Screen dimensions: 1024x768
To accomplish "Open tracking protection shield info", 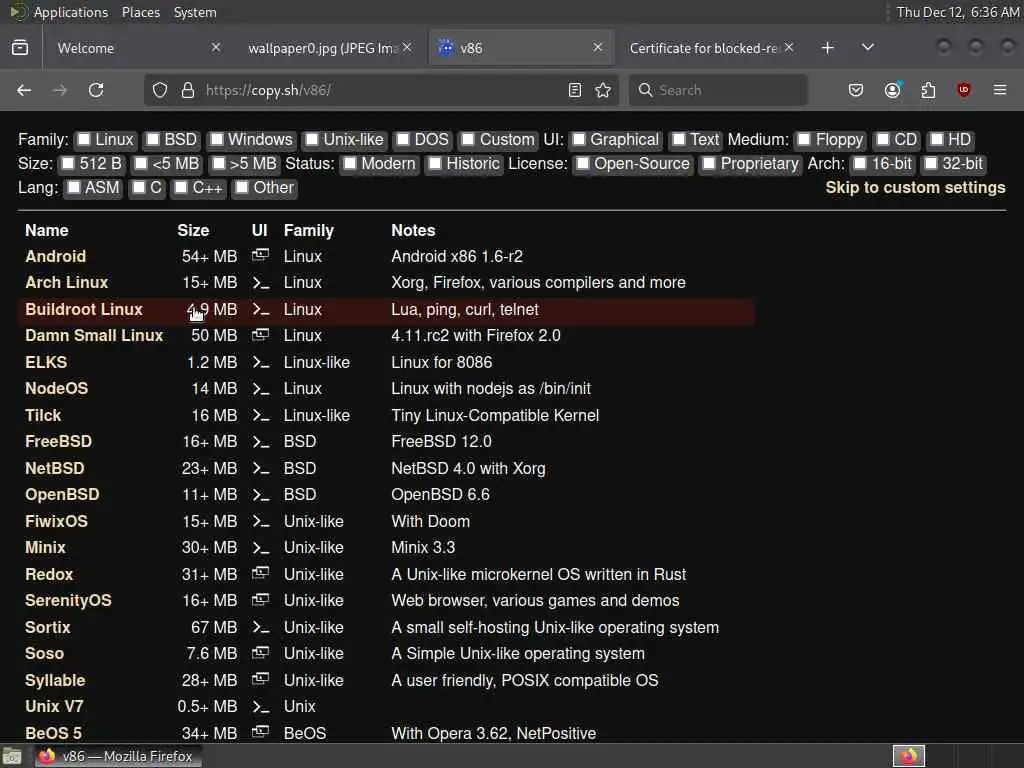I will click(x=160, y=90).
